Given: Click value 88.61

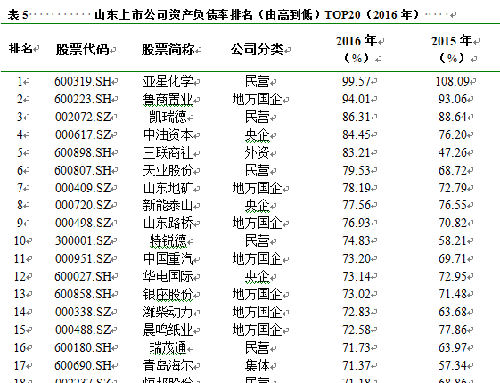Looking at the screenshot, I should [x=452, y=117].
